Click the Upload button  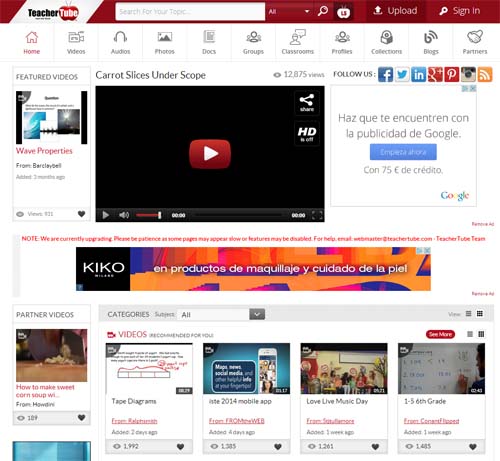(x=395, y=11)
